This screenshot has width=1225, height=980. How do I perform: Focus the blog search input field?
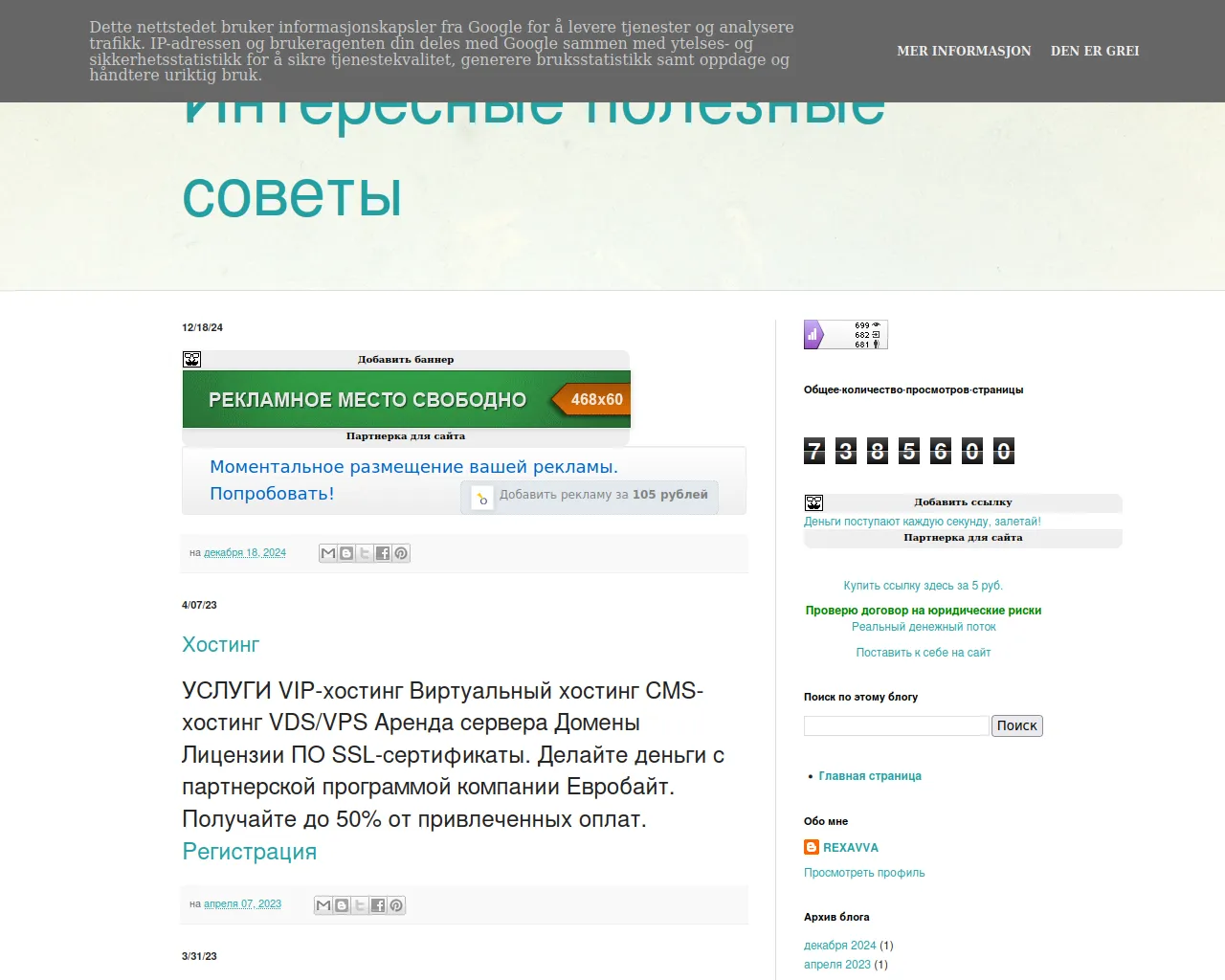[897, 726]
